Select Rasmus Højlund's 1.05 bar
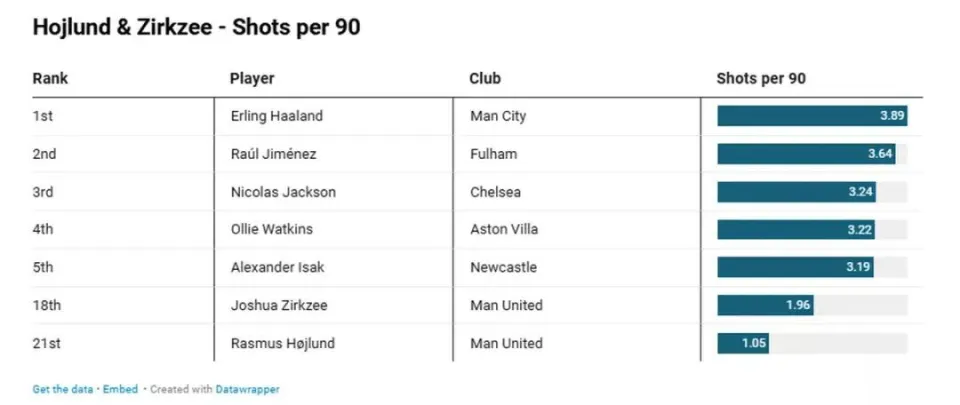This screenshot has width=960, height=405. pyautogui.click(x=743, y=343)
